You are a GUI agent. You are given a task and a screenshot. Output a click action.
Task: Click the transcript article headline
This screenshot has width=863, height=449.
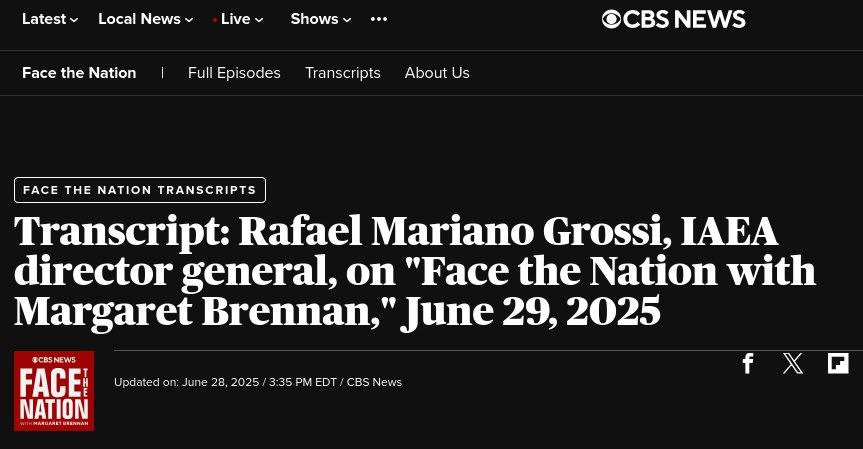point(414,271)
